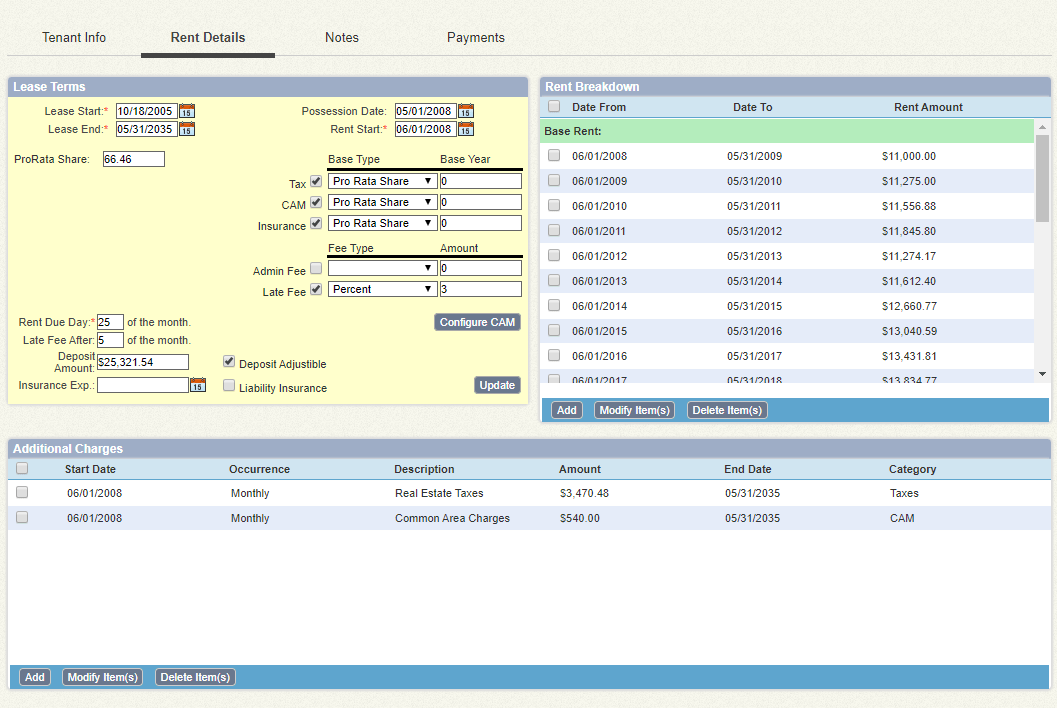The width and height of the screenshot is (1057, 708).
Task: Enable the Liability Insurance checkbox
Action: [x=229, y=385]
